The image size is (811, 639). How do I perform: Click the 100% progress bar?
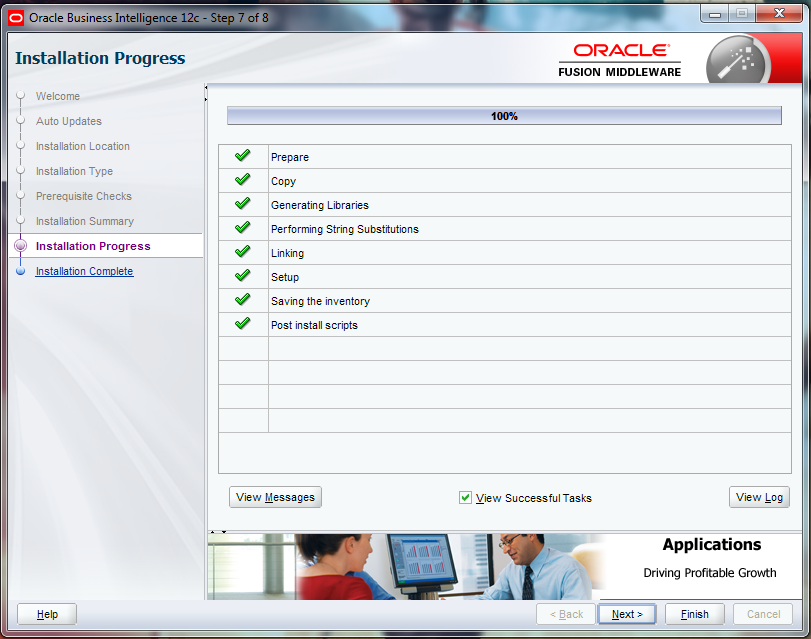[504, 116]
